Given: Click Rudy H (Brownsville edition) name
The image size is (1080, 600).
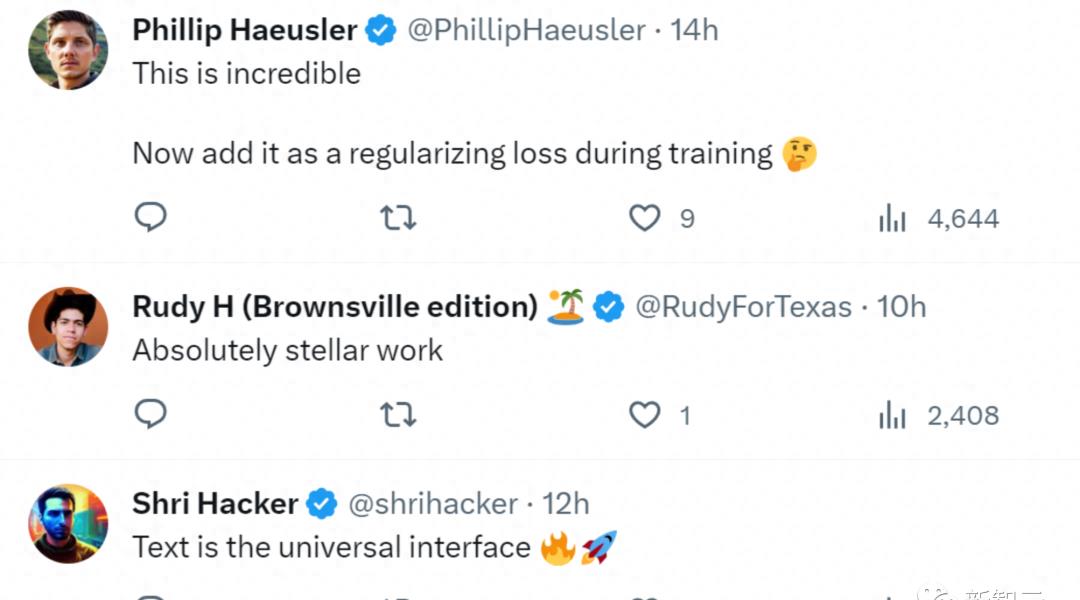Looking at the screenshot, I should pos(335,306).
